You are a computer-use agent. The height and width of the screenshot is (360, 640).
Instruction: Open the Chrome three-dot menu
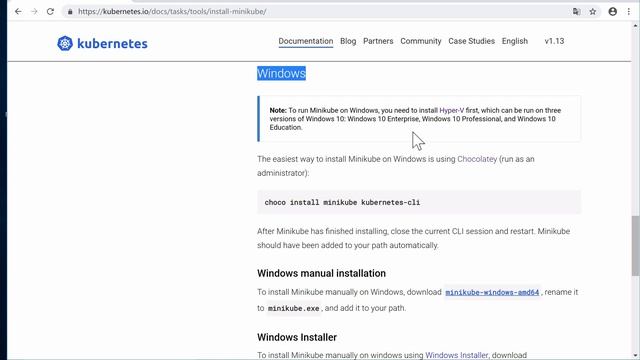click(629, 11)
